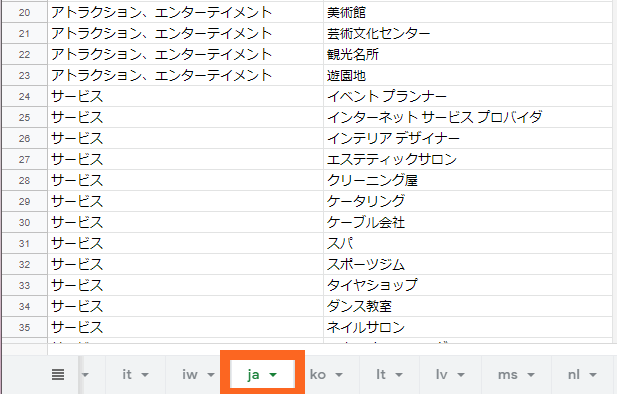617x394 pixels.
Task: Open dropdown arrow of nl tab
Action: [593, 375]
